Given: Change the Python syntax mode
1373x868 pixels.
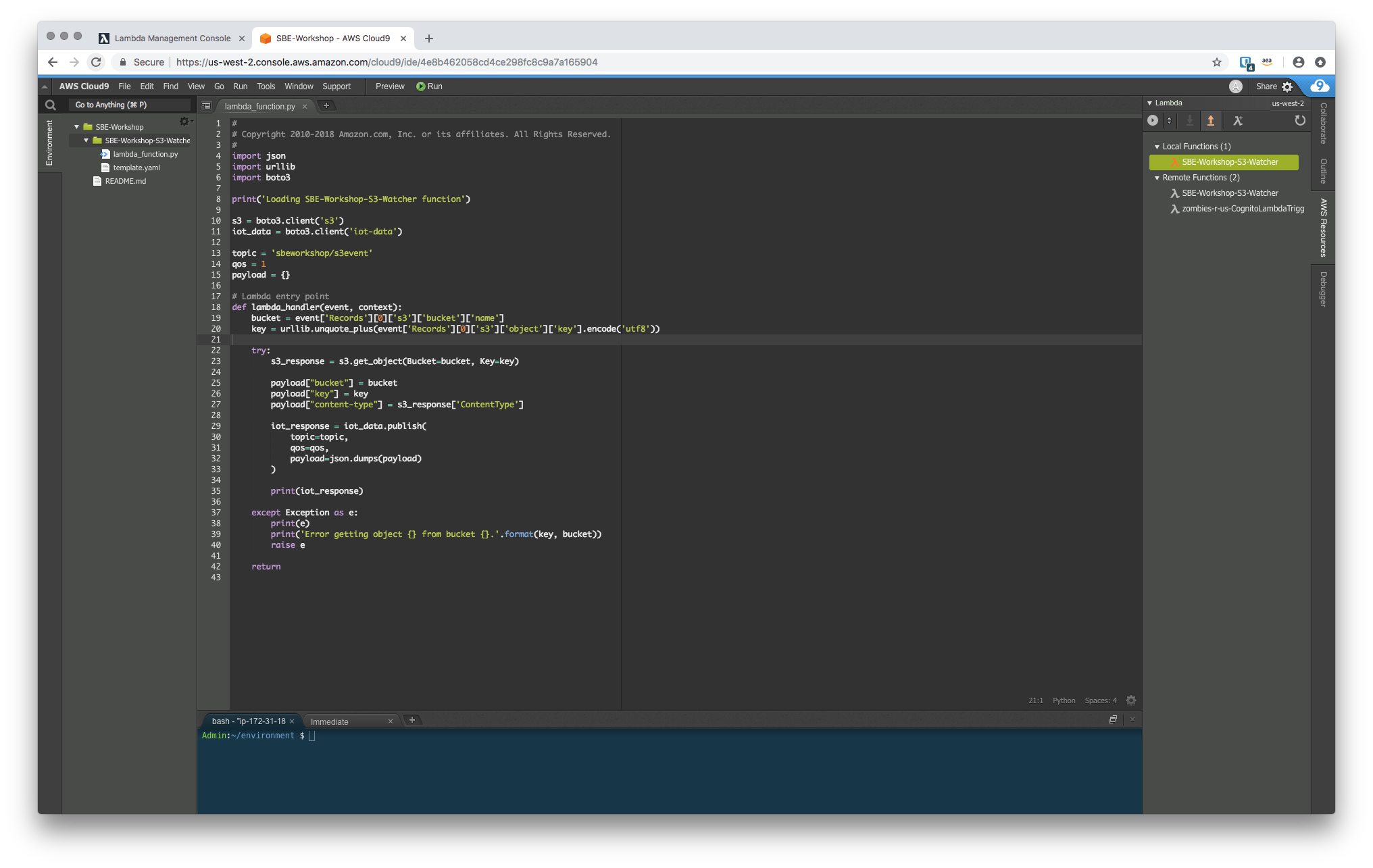Looking at the screenshot, I should pyautogui.click(x=1064, y=700).
